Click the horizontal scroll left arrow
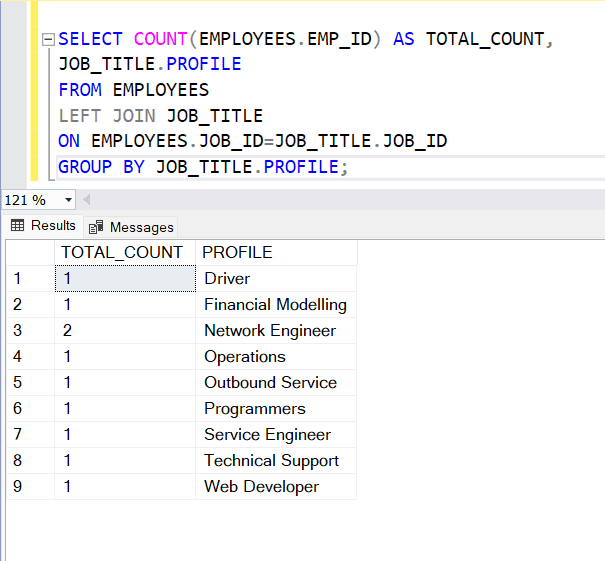 coord(87,200)
